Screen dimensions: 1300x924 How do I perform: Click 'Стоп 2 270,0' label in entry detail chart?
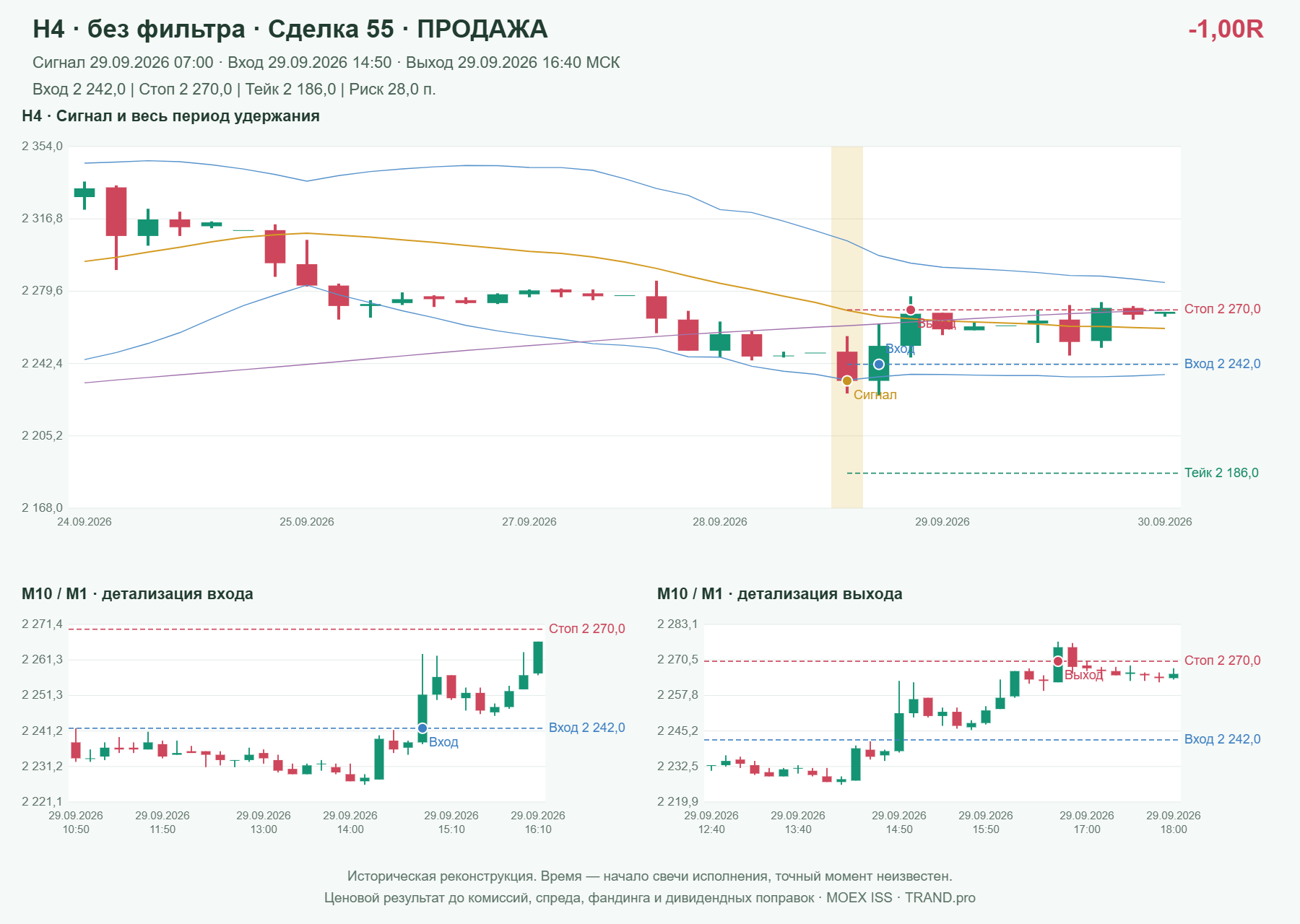587,629
